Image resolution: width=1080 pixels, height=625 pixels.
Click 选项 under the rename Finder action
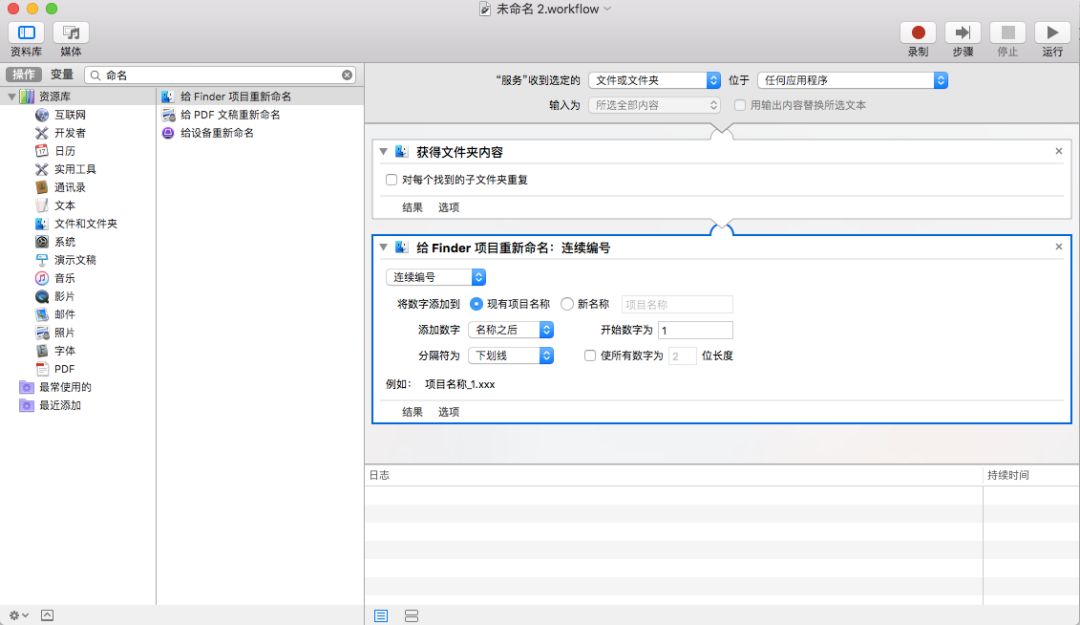(x=448, y=412)
